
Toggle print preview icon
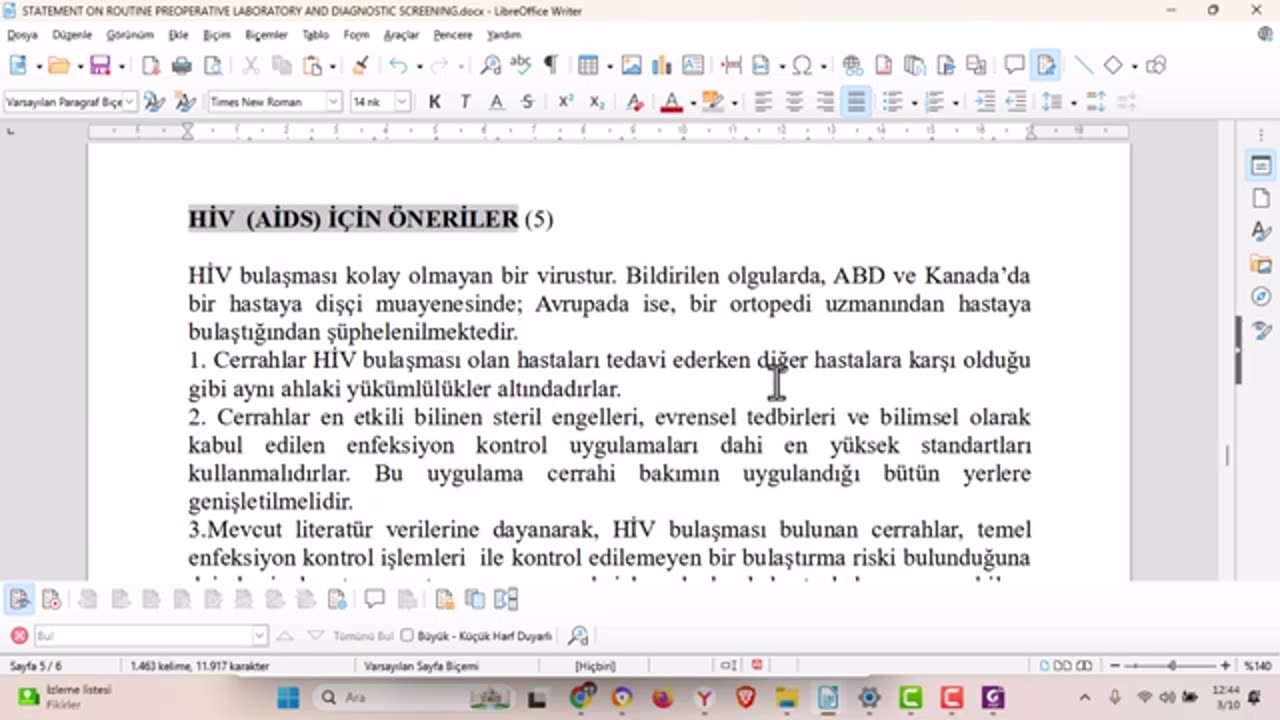212,66
